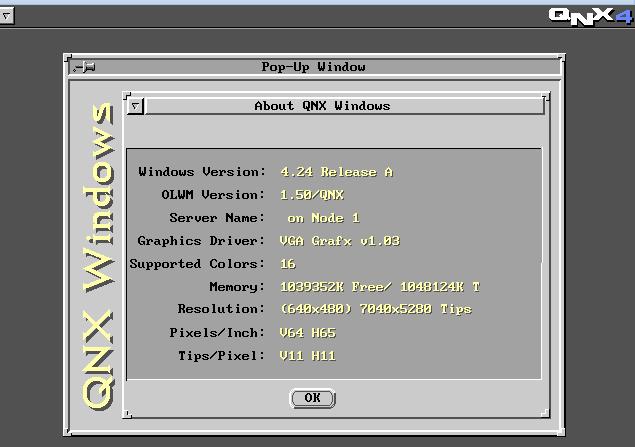Click the Tips/Pixel value V11 H11

click(308, 356)
